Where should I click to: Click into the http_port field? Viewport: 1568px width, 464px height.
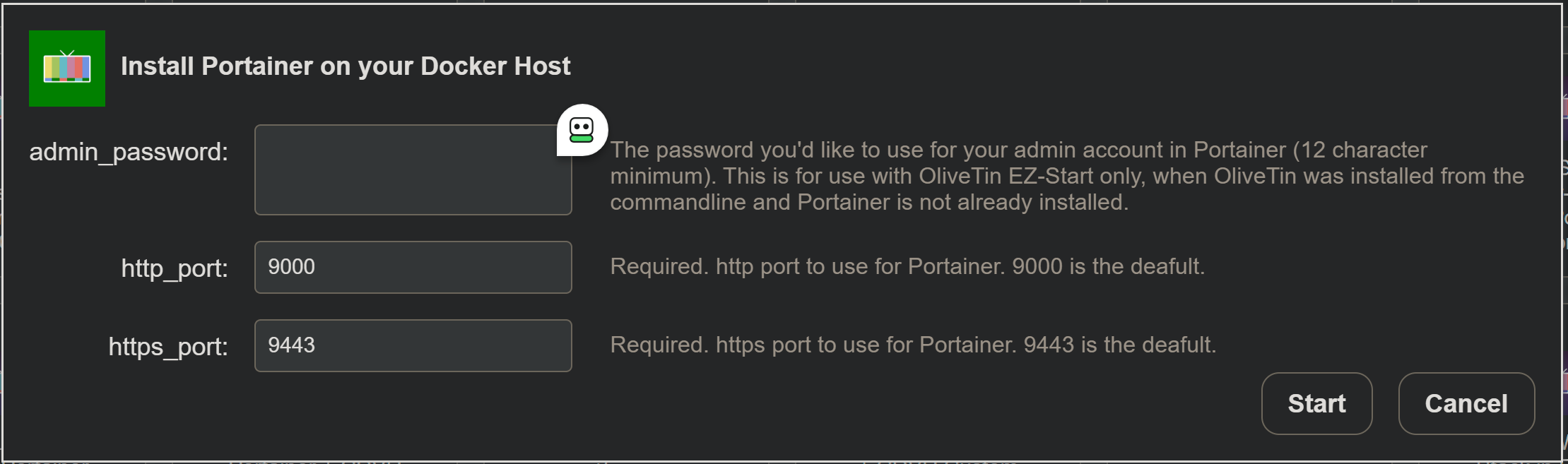(x=413, y=268)
